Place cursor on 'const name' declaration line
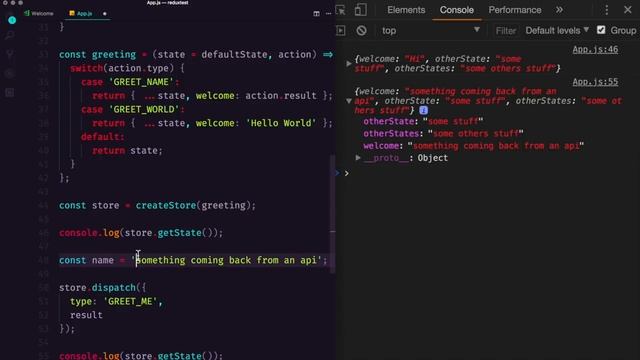This screenshot has width=640, height=360. click(x=193, y=260)
